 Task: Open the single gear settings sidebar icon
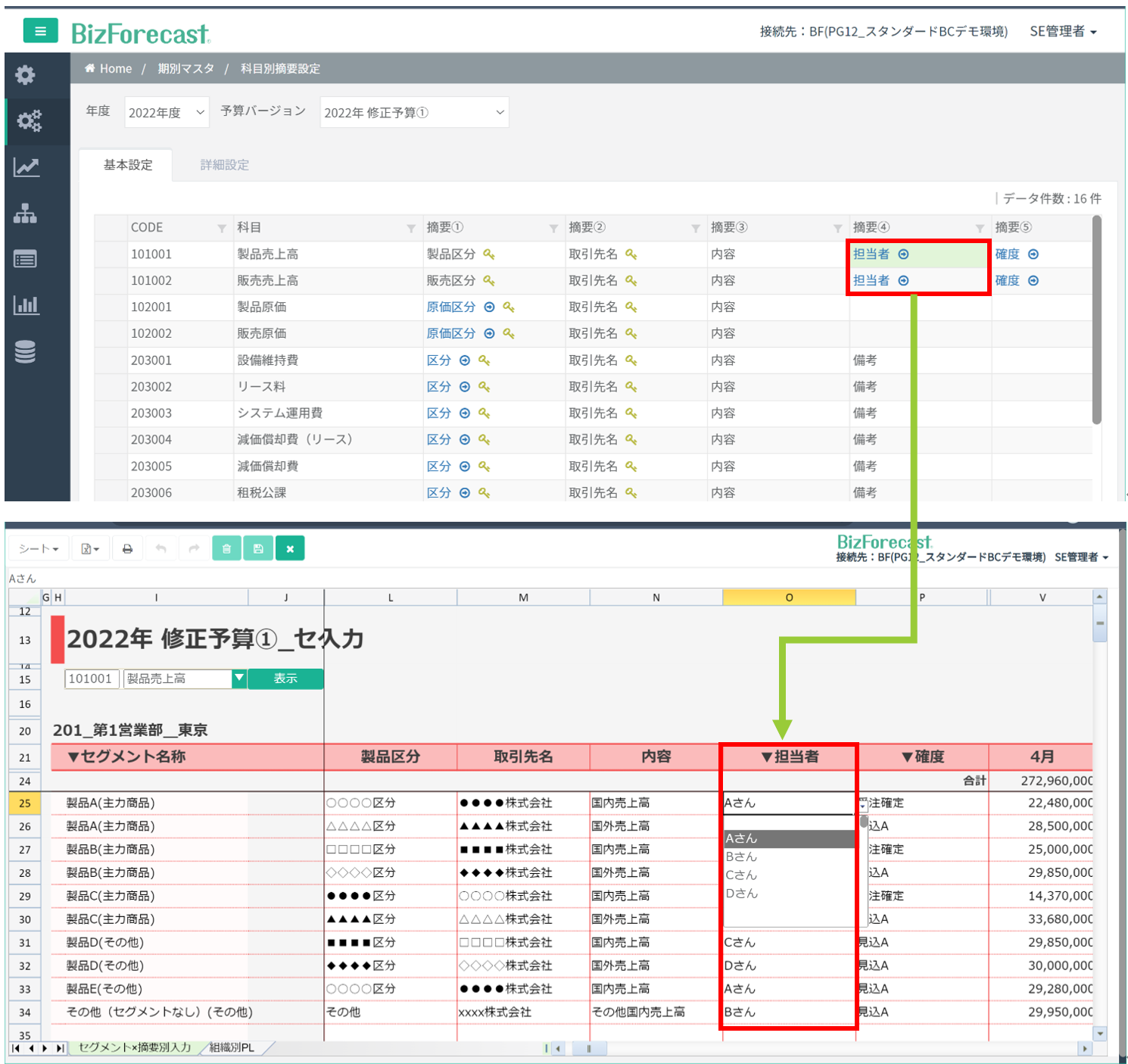(x=25, y=75)
